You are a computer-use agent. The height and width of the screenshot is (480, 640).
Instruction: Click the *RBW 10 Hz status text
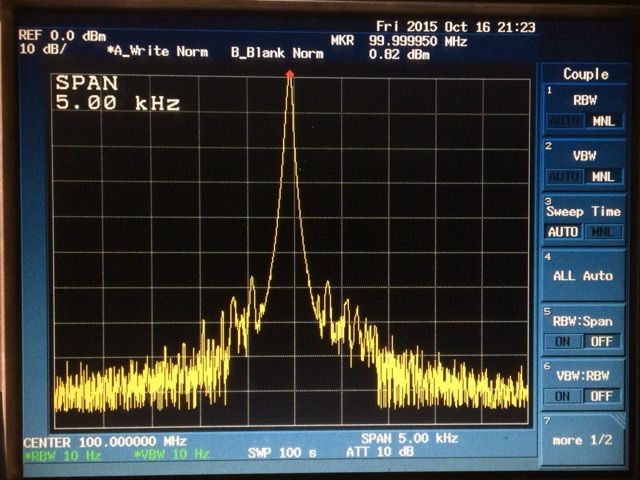(x=62, y=456)
